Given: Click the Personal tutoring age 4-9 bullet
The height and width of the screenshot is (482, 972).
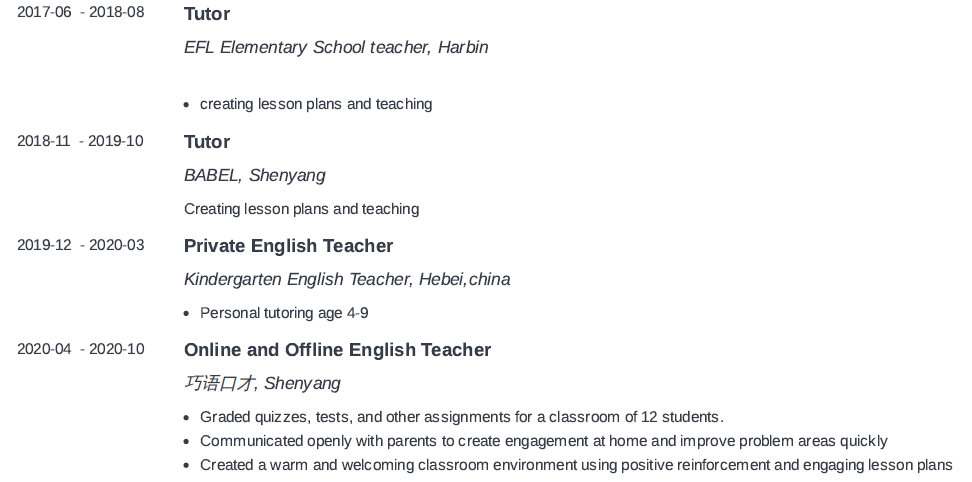Looking at the screenshot, I should coord(284,313).
